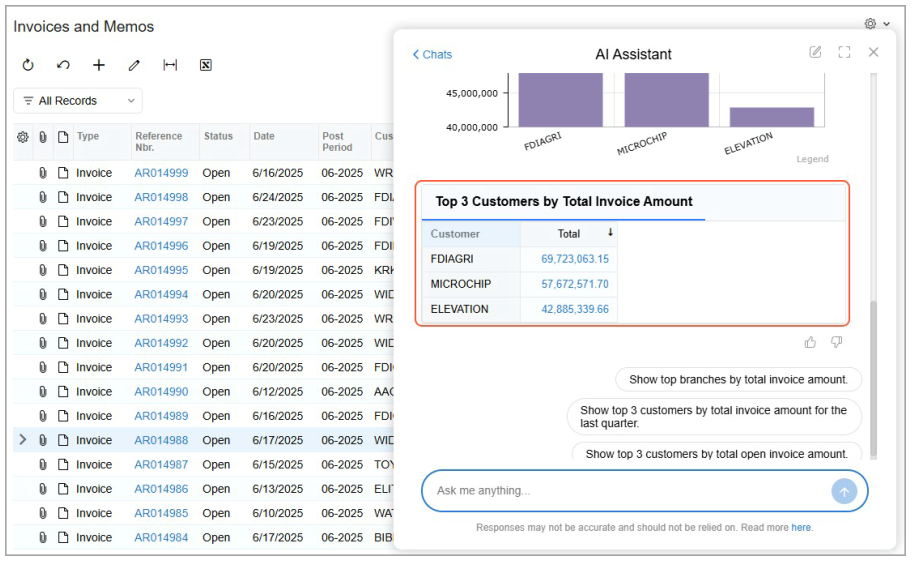Go back to Chats list

point(432,55)
